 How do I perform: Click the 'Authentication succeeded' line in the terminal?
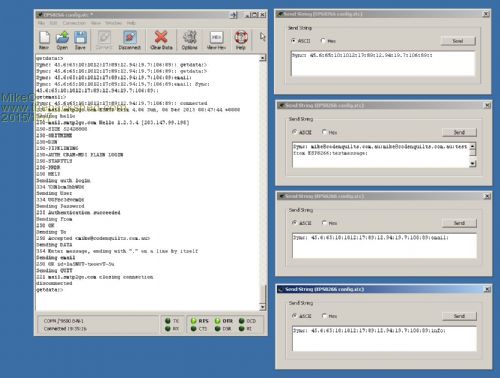pyautogui.click(x=78, y=213)
